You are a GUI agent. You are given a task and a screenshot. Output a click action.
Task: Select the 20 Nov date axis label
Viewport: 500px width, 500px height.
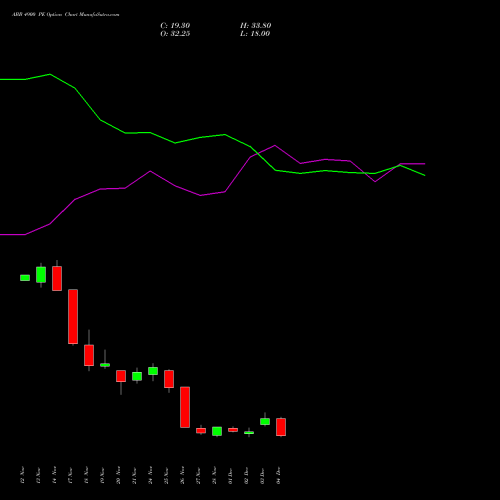click(x=118, y=475)
